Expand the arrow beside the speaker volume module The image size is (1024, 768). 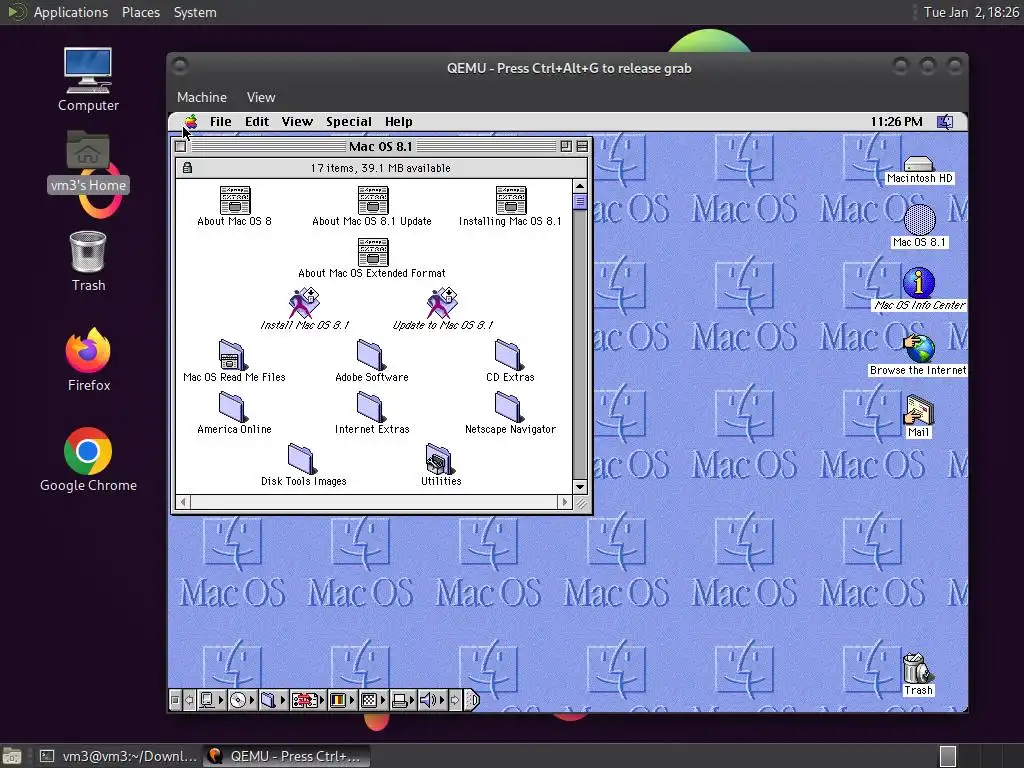click(x=443, y=701)
